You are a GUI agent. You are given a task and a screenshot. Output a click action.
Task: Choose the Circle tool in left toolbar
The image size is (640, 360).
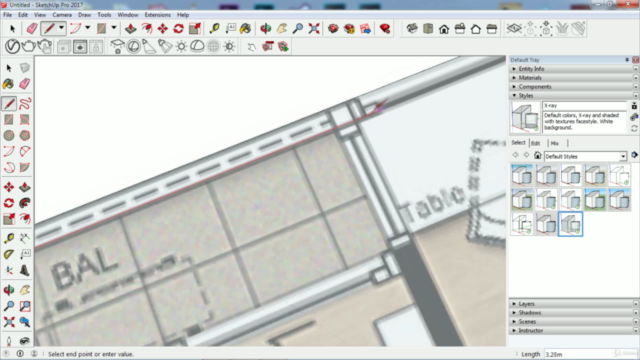pyautogui.click(x=9, y=136)
